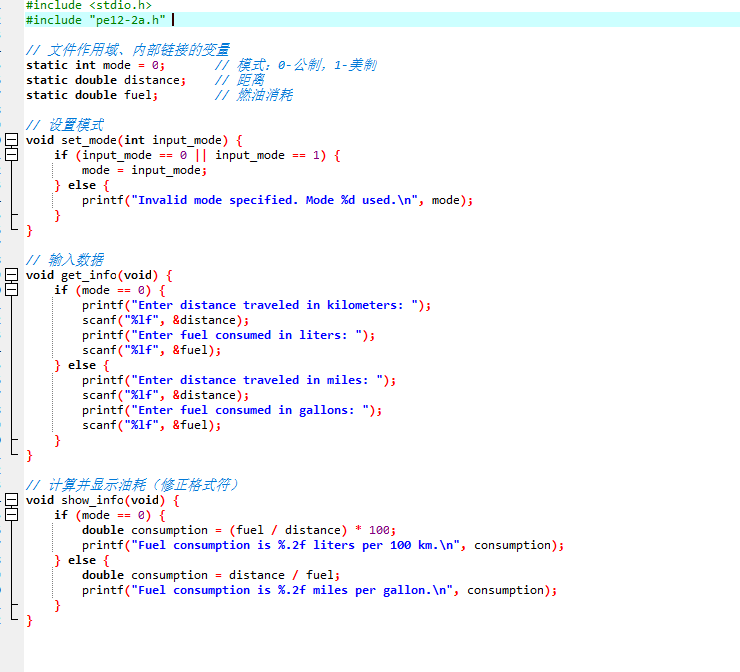Click the mode = input_mode assignment line
Viewport: 740px width, 672px height.
(144, 170)
